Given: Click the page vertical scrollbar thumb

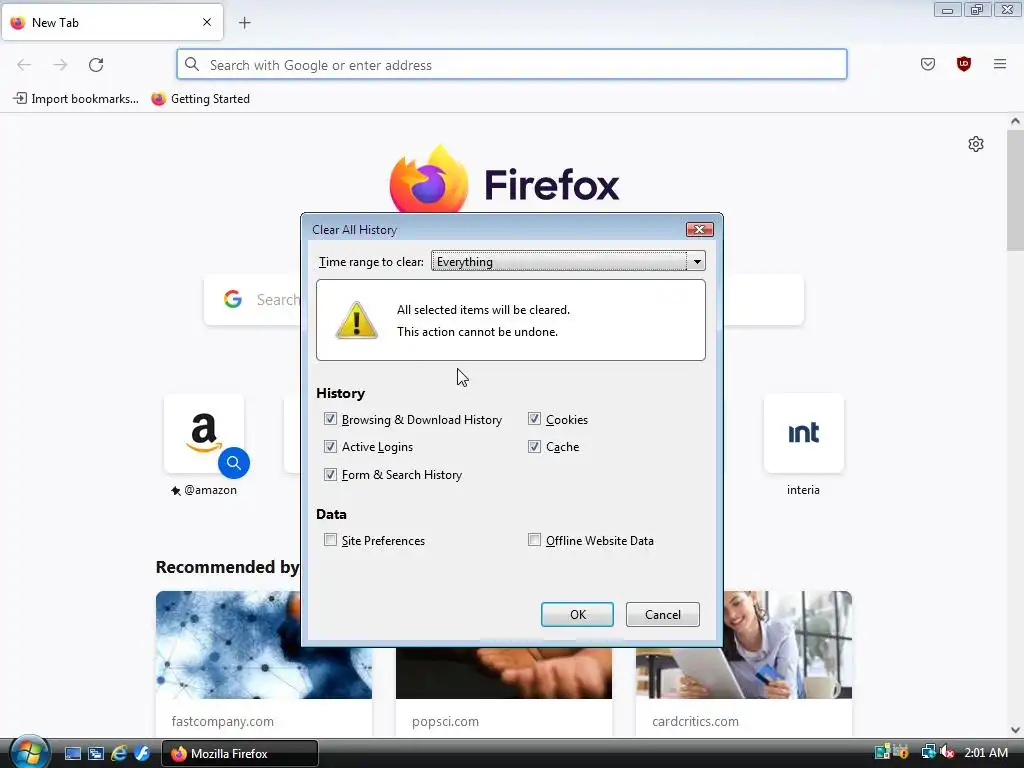Looking at the screenshot, I should [1015, 191].
